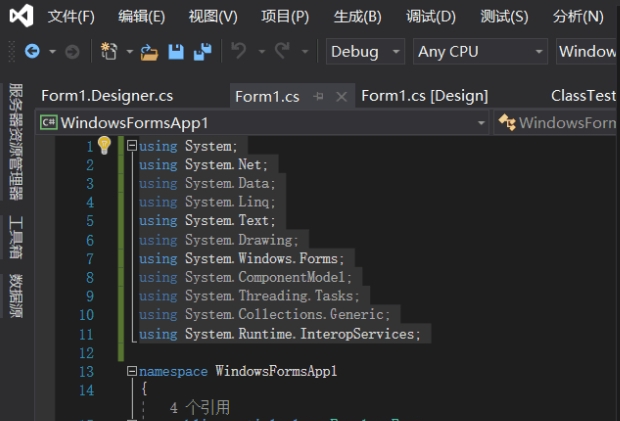Open the 文件(F) menu
This screenshot has width=620, height=421.
(x=71, y=17)
